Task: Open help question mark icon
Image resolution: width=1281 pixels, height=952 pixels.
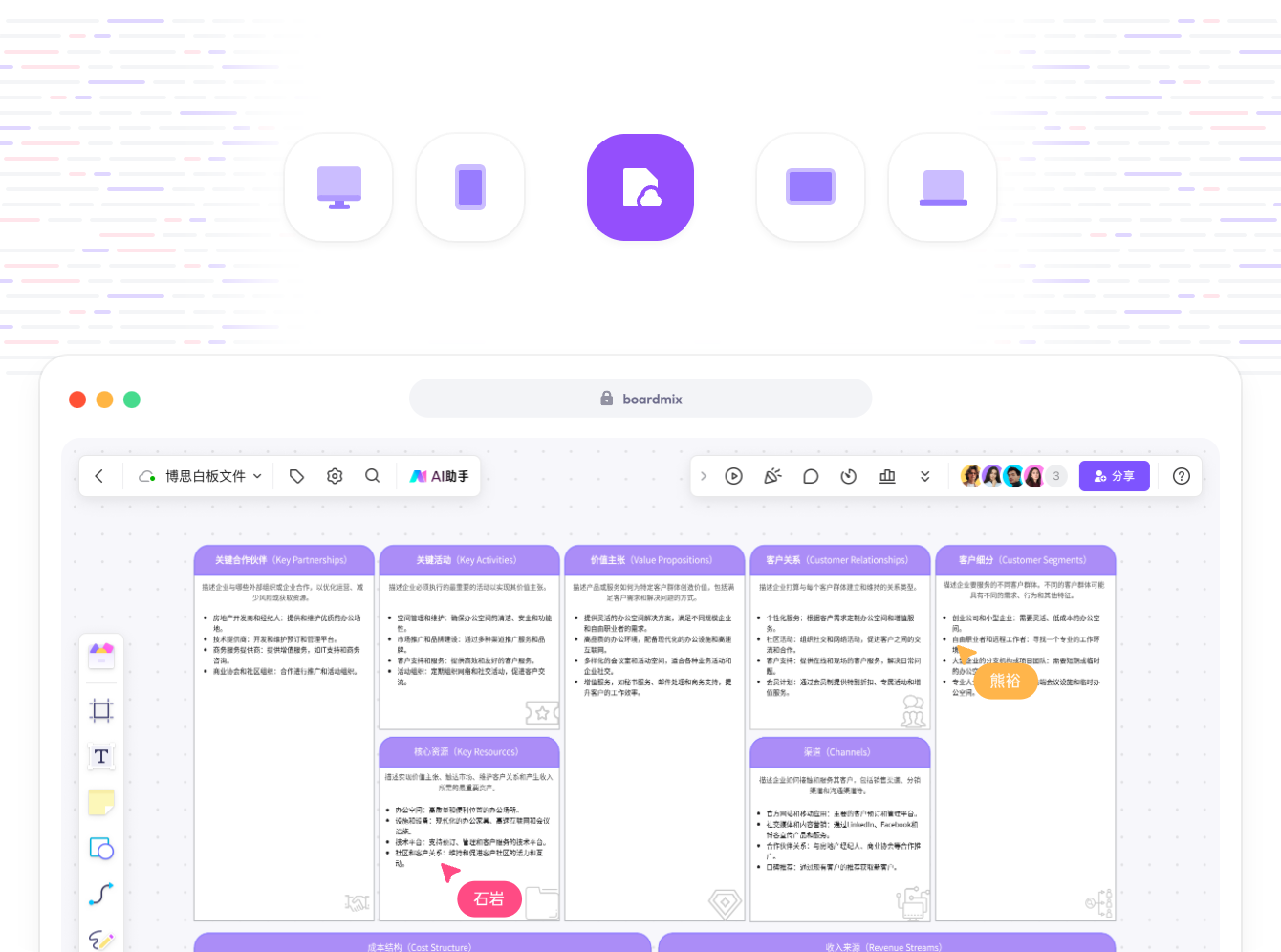Action: (x=1182, y=476)
